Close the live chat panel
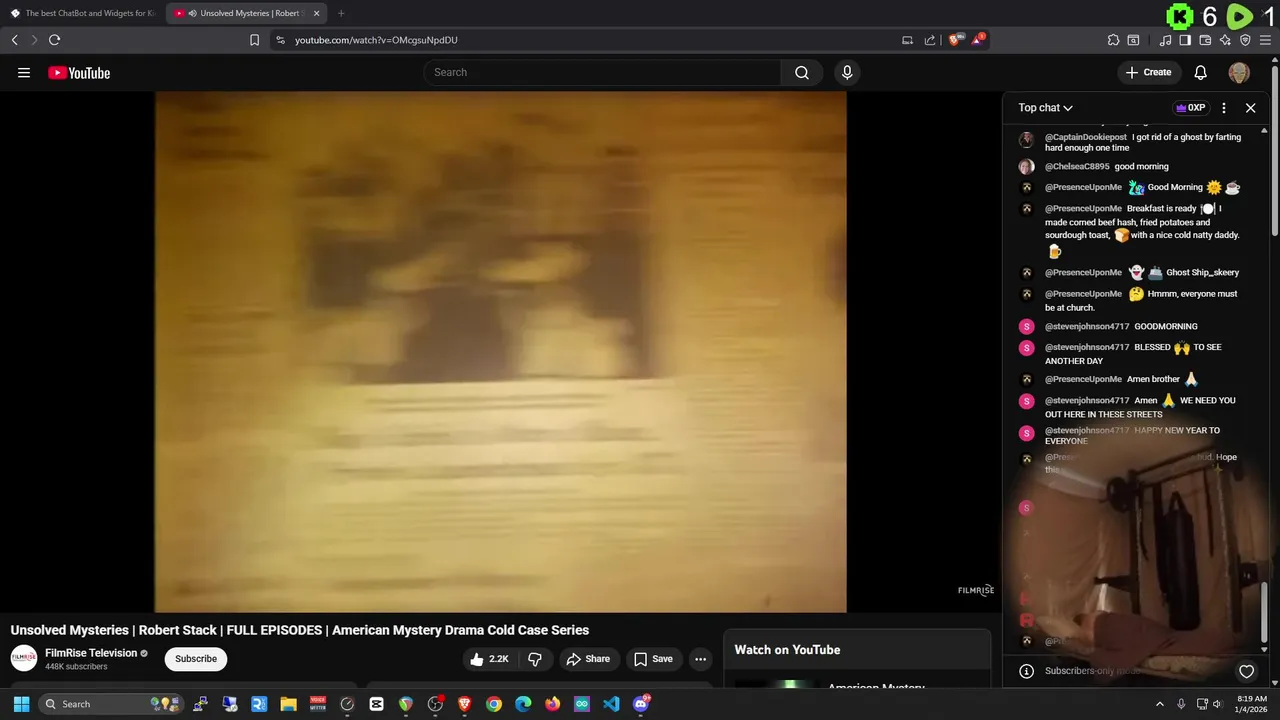Image resolution: width=1280 pixels, height=720 pixels. [1250, 108]
